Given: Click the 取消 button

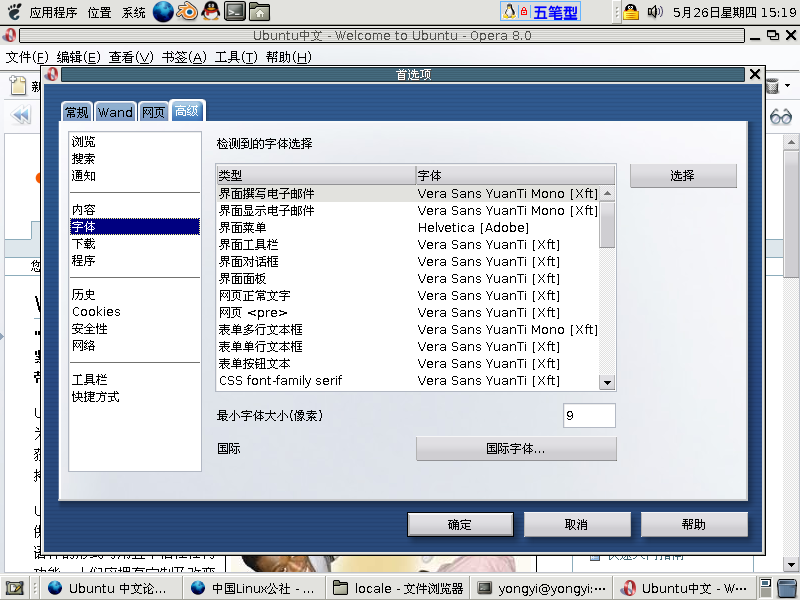Looking at the screenshot, I should [x=577, y=524].
